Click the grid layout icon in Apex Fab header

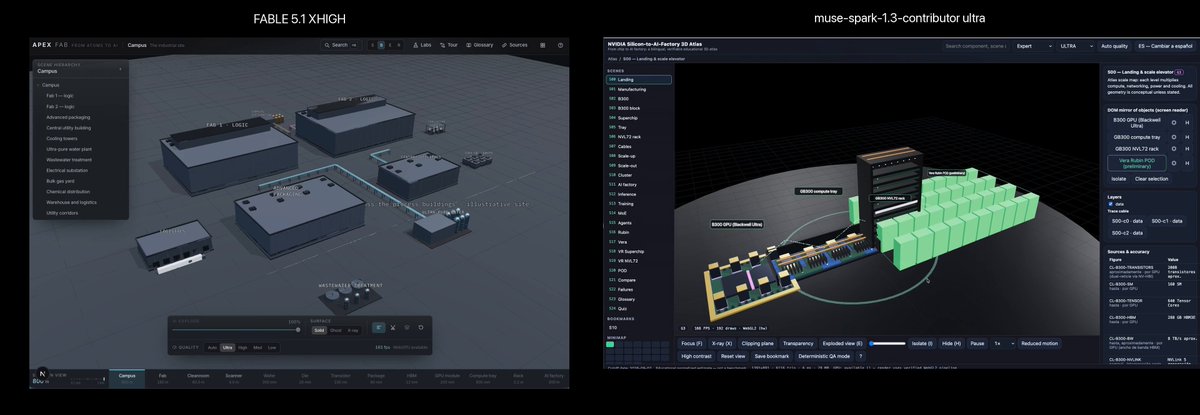[x=542, y=45]
